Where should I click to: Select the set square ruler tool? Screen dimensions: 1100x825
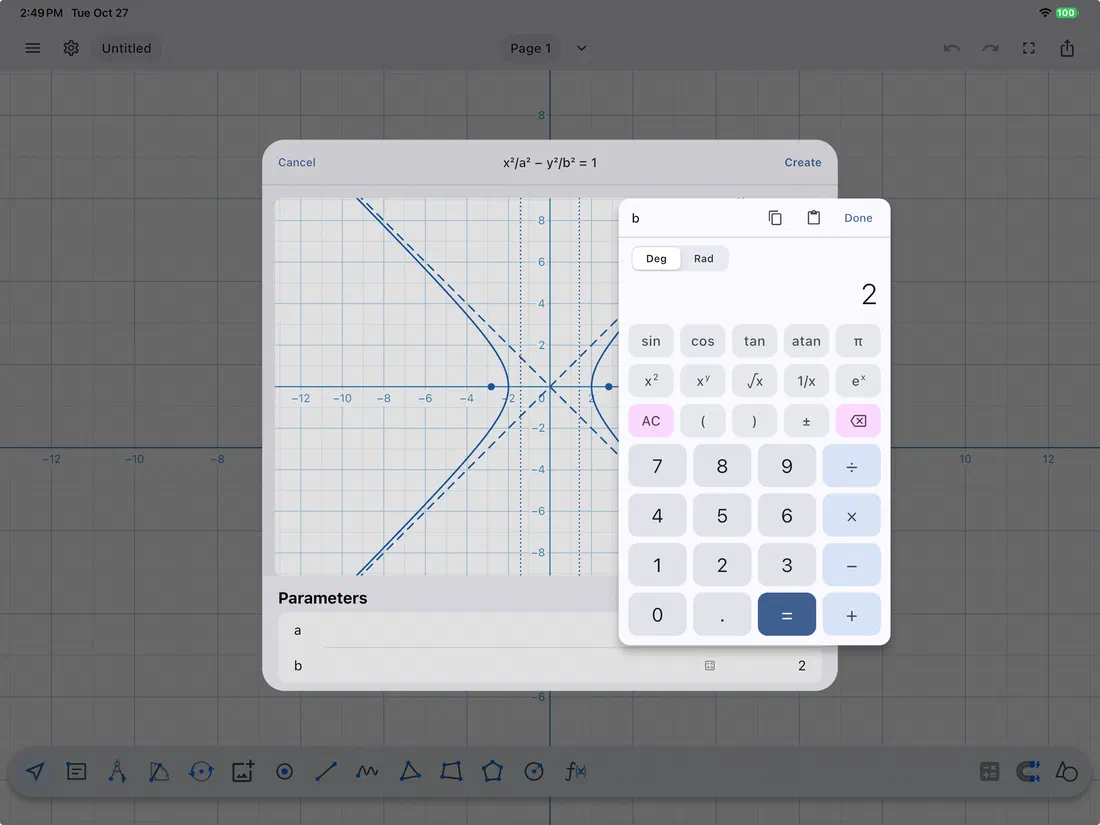tap(159, 772)
